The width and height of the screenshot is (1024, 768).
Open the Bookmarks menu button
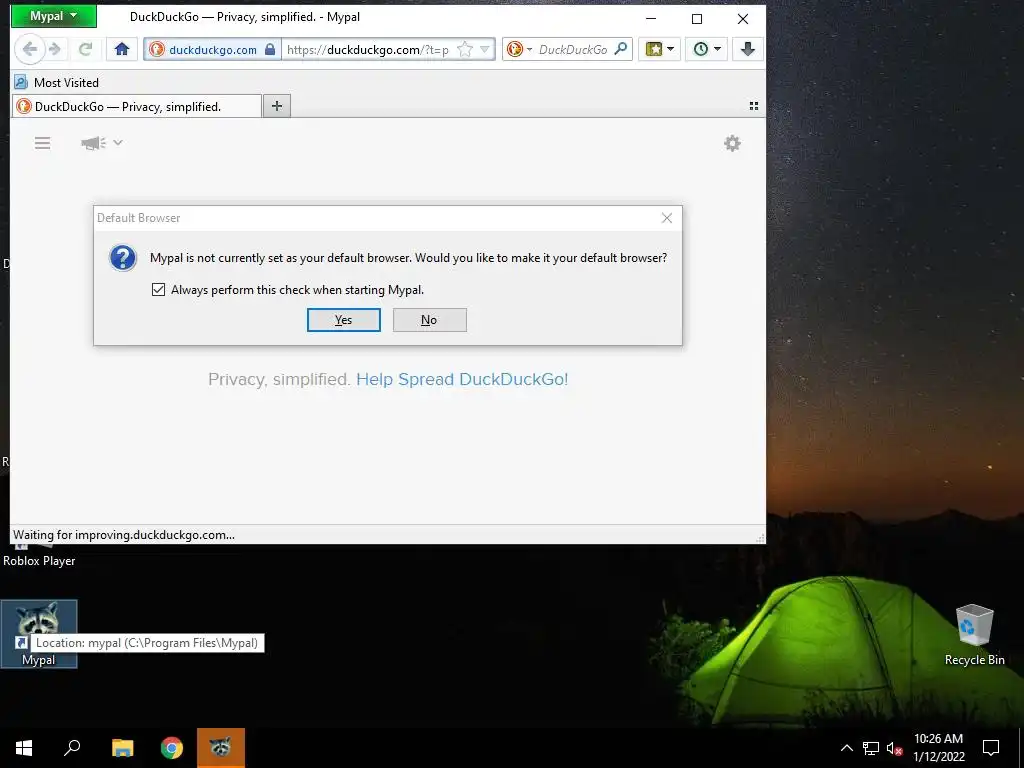click(659, 49)
